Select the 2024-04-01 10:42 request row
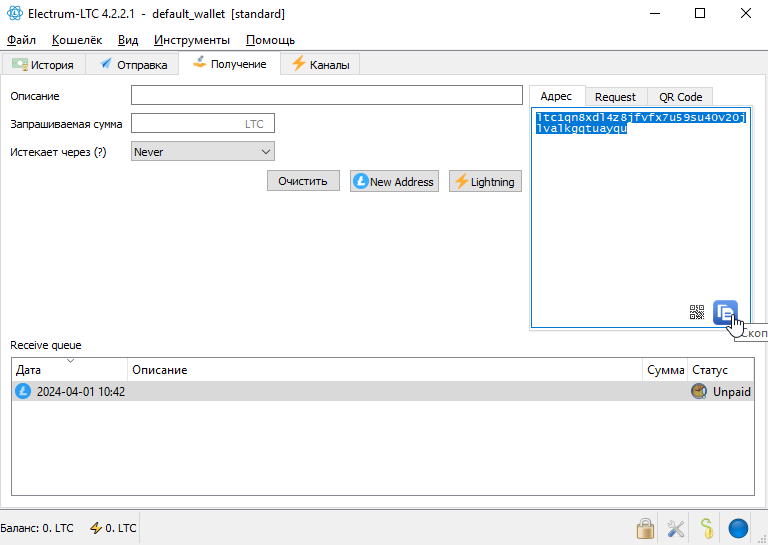 pos(383,391)
